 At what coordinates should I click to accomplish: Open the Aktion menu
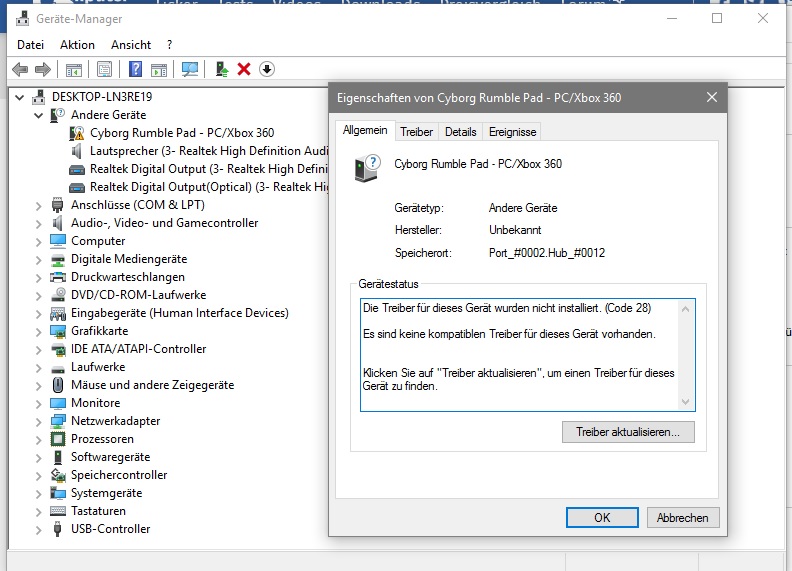click(77, 45)
